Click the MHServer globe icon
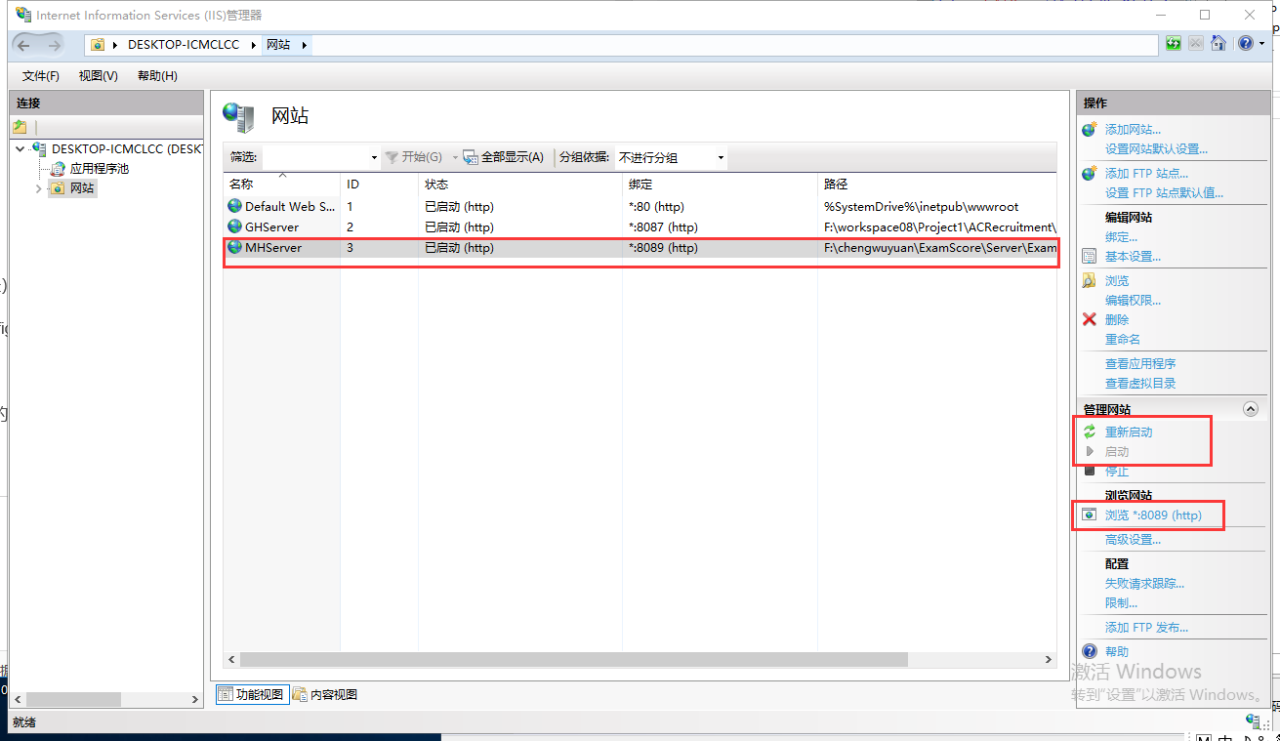This screenshot has width=1280, height=741. (235, 247)
